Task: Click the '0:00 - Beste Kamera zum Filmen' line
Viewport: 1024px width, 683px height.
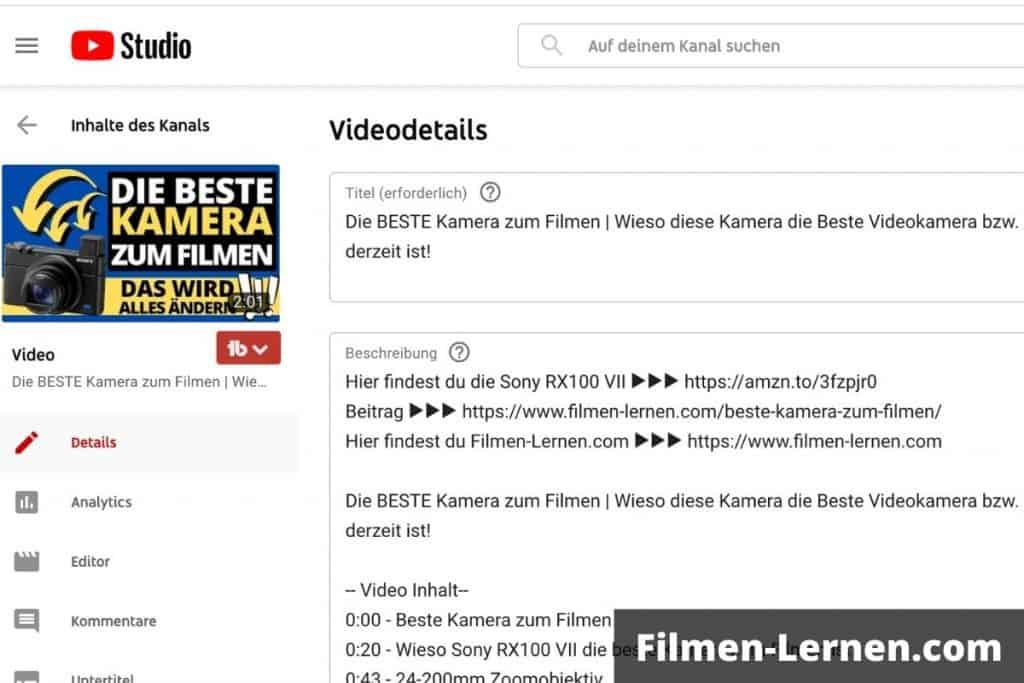Action: click(478, 620)
